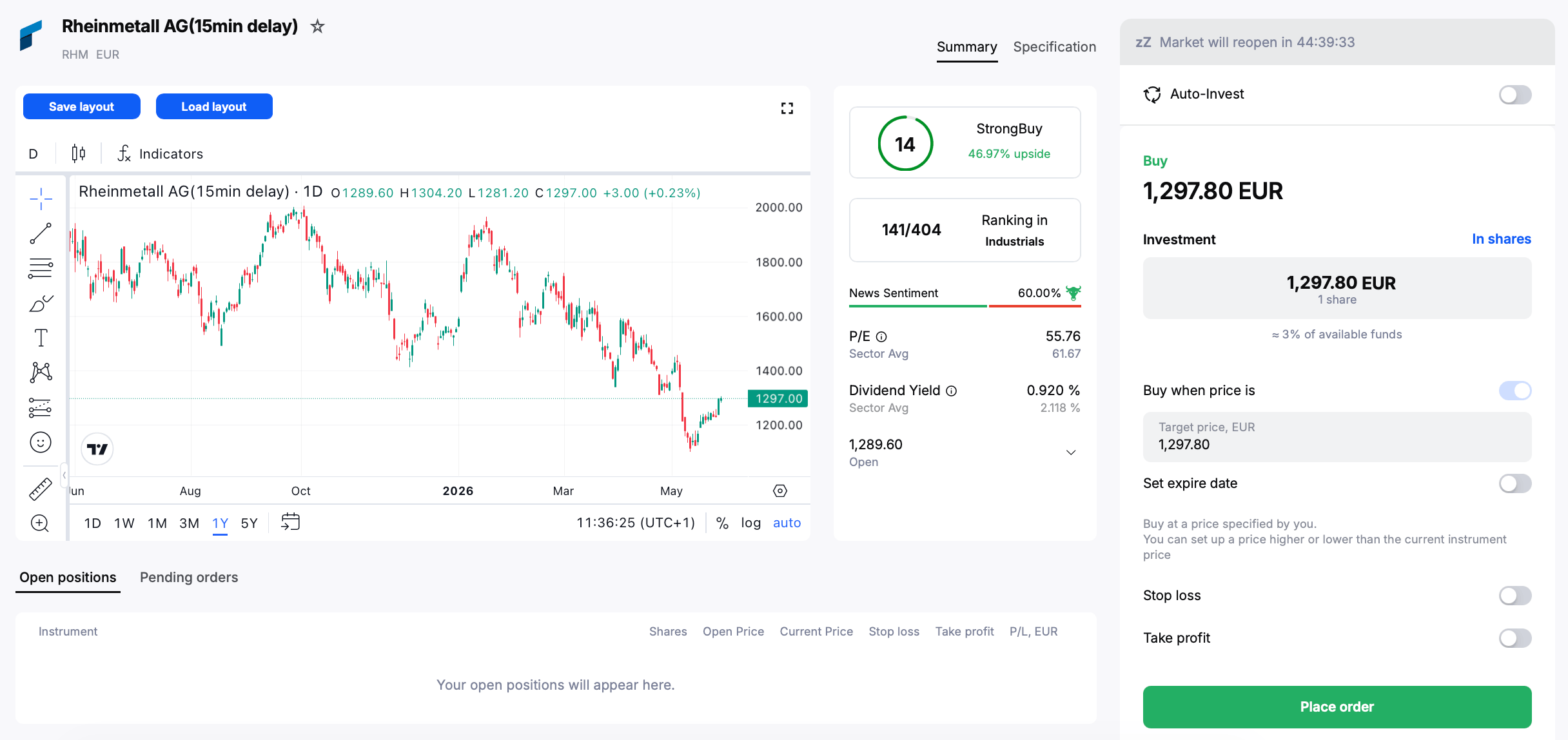Turn on the Stop loss toggle

tap(1515, 596)
